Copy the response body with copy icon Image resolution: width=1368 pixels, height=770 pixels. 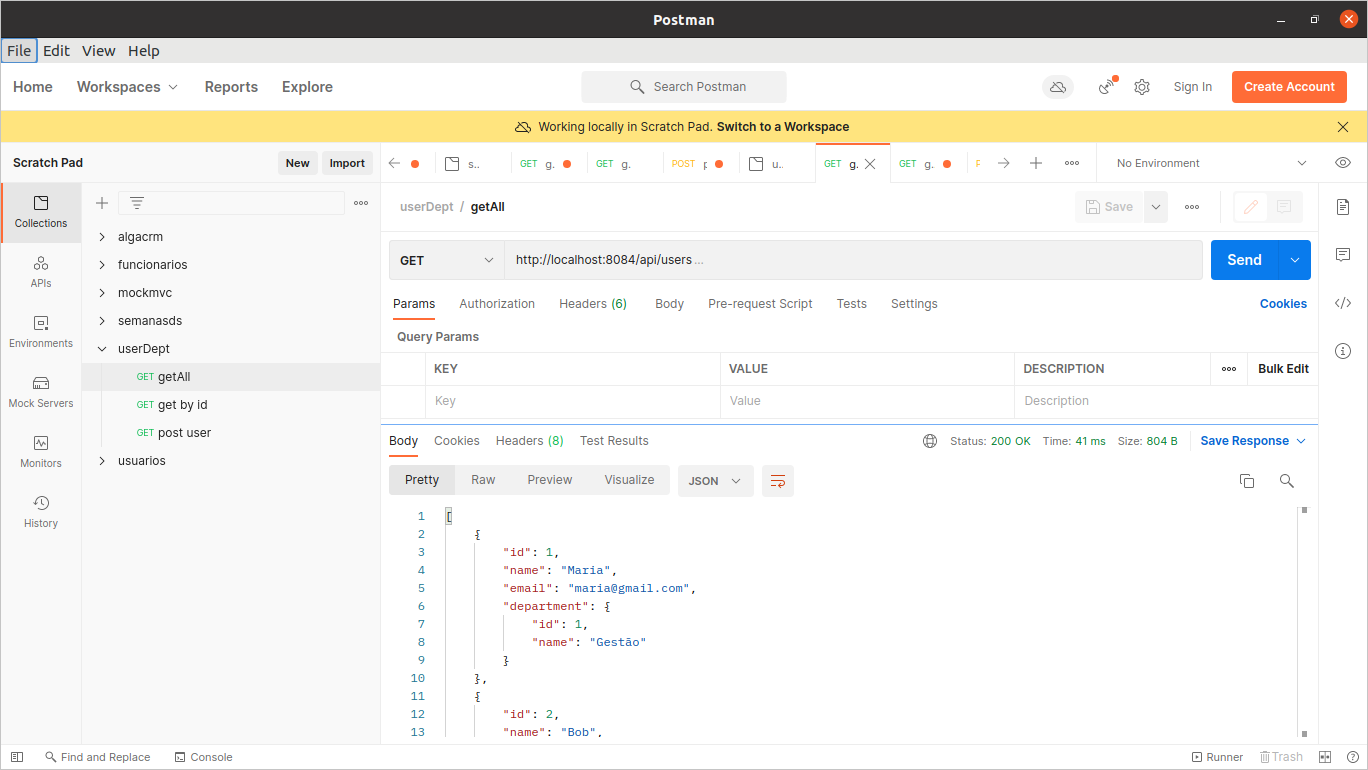[1247, 481]
